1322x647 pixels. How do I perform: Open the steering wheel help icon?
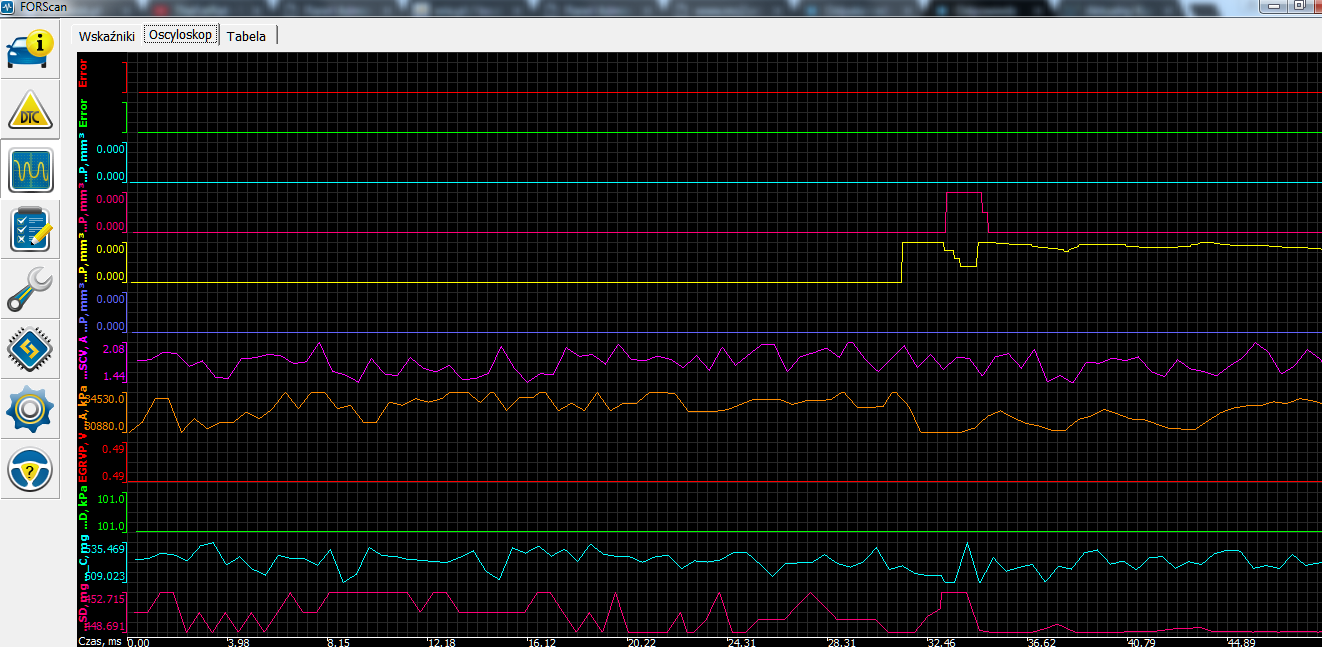[31, 470]
